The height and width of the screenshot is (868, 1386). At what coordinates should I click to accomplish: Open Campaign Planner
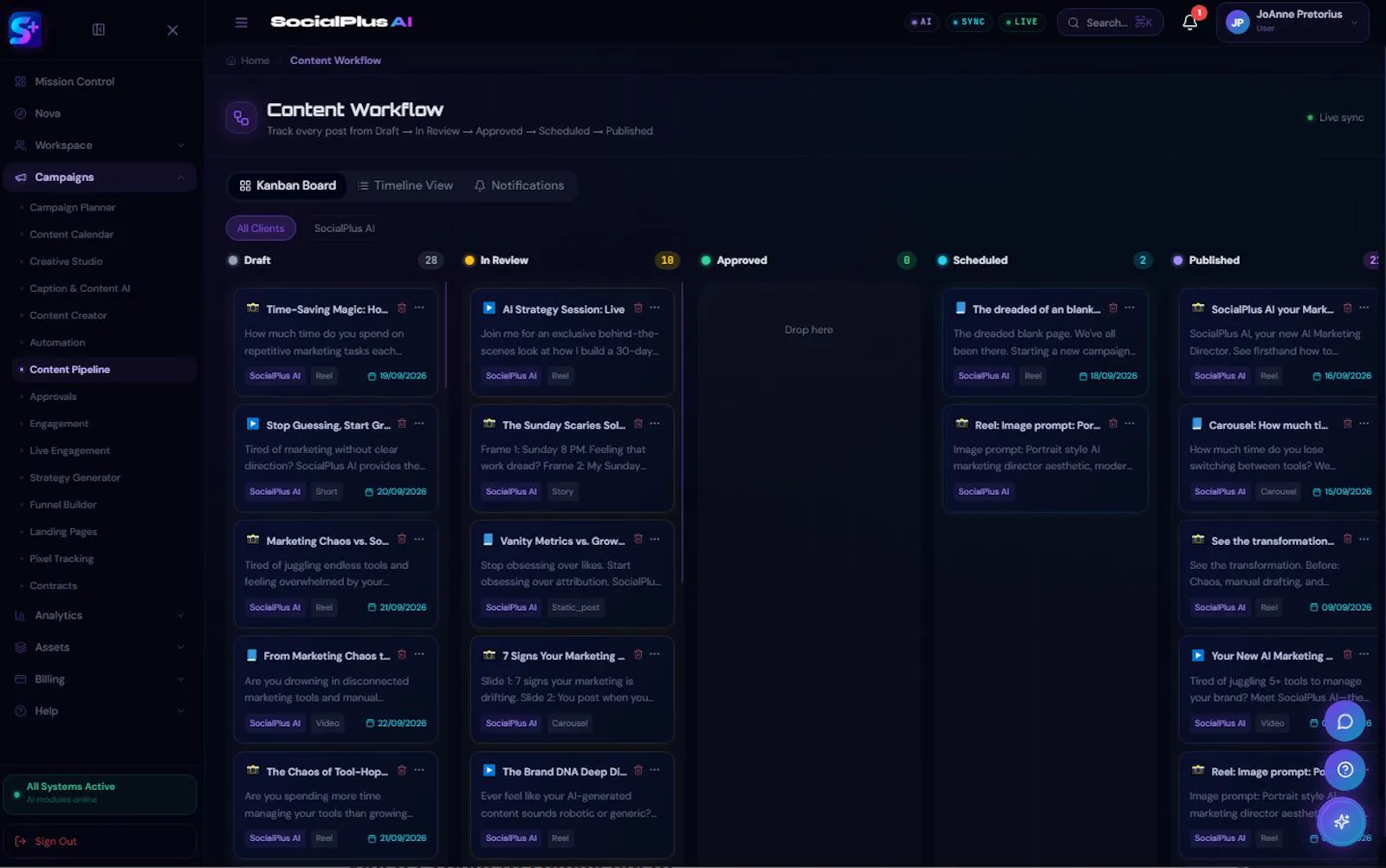(73, 208)
